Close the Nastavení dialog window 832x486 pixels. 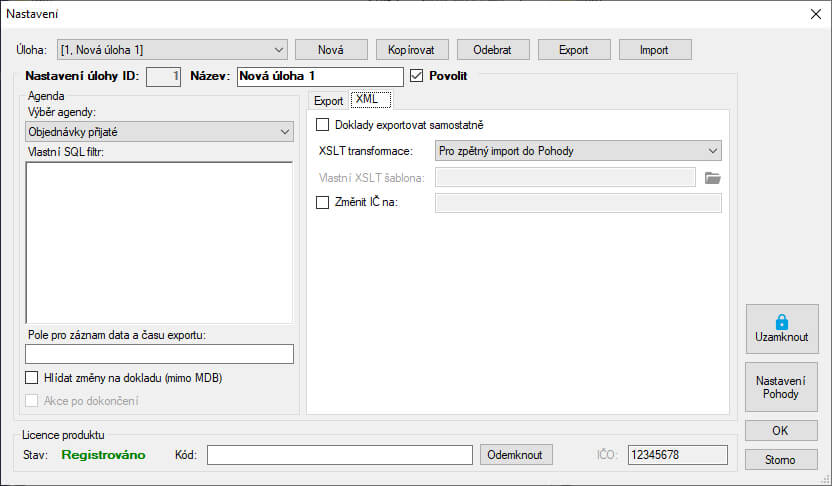coord(814,13)
